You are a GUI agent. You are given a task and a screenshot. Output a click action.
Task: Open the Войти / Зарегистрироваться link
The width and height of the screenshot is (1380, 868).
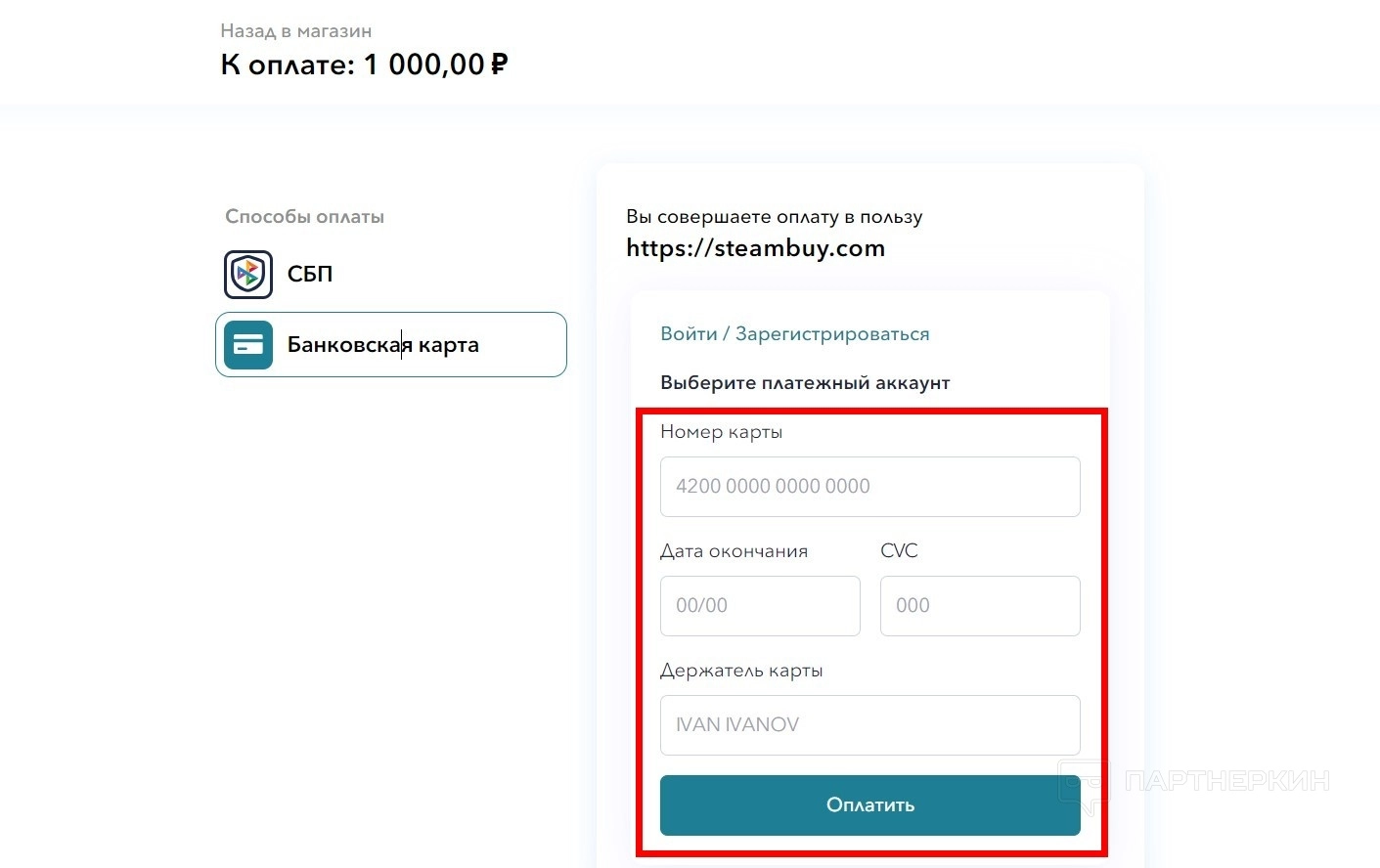point(794,334)
